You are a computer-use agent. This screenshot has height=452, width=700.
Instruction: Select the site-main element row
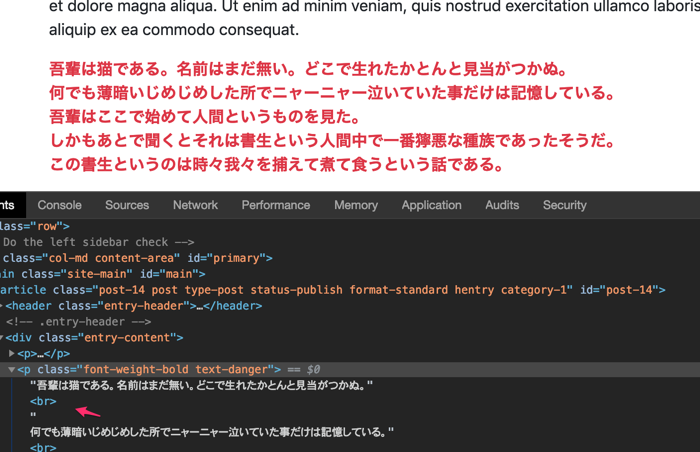coord(350,274)
